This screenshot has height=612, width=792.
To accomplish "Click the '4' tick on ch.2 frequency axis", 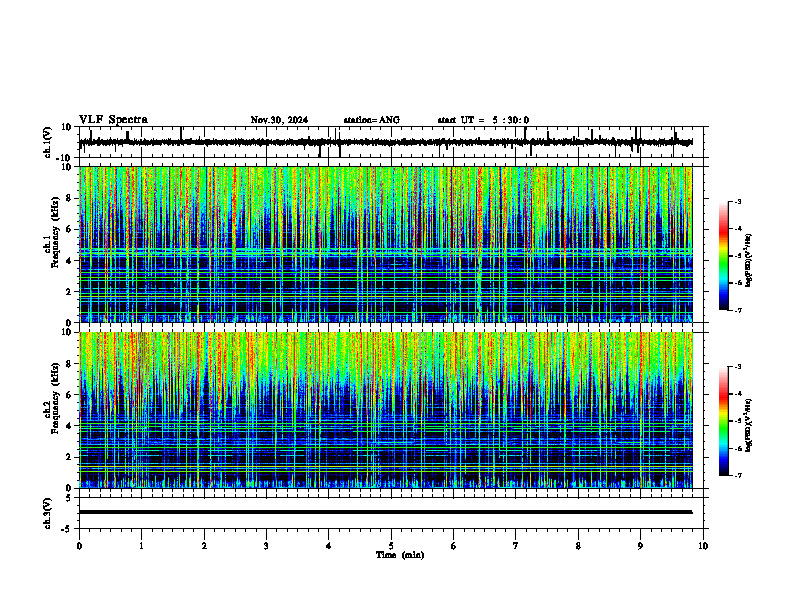I will (x=70, y=426).
